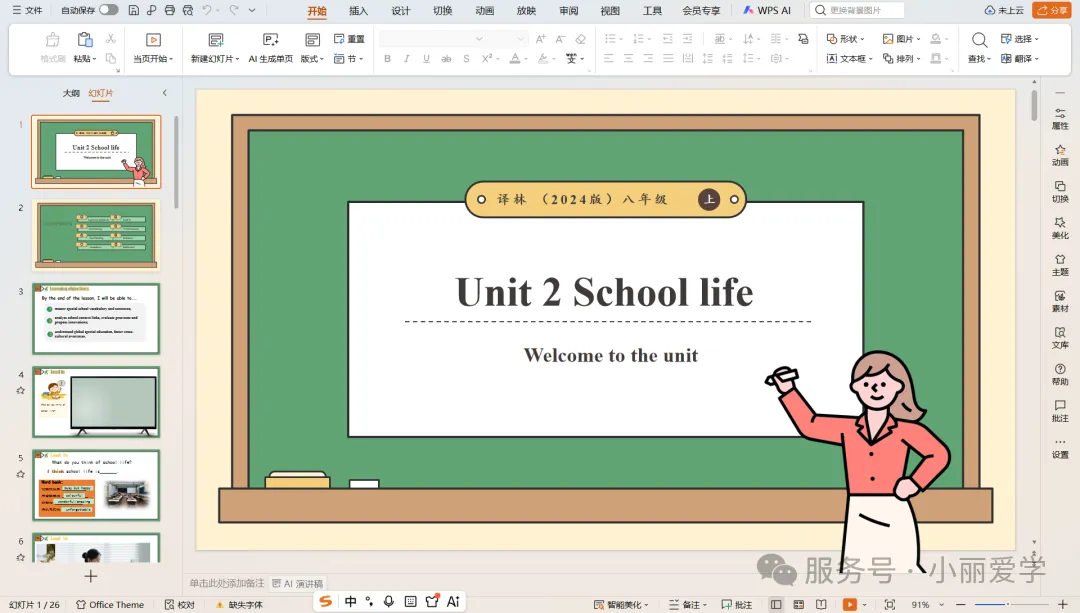Open the font name combo box
Viewport: 1080px width, 613px height.
pyautogui.click(x=433, y=39)
